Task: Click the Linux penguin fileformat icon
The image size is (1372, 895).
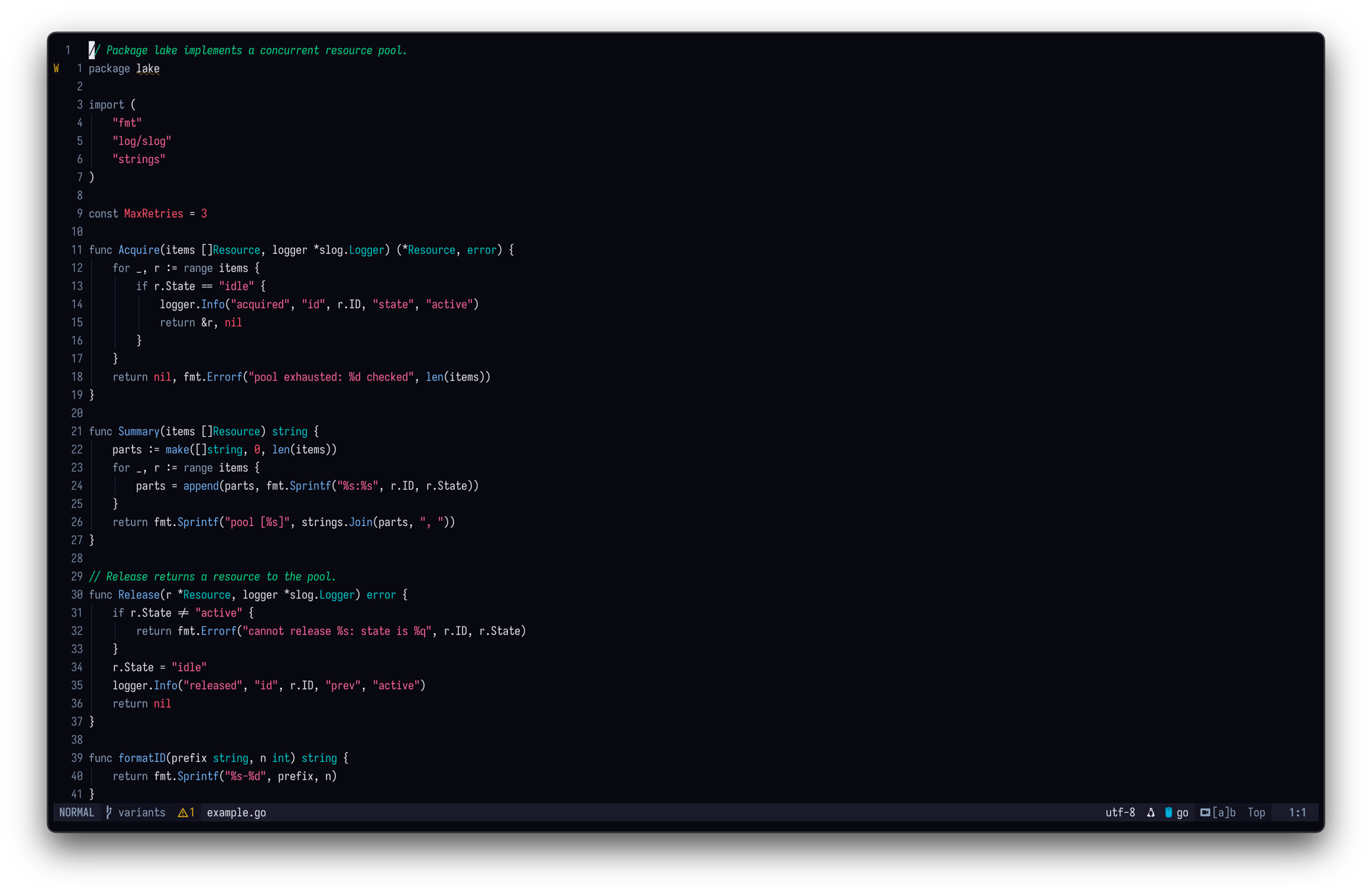Action: tap(1151, 813)
